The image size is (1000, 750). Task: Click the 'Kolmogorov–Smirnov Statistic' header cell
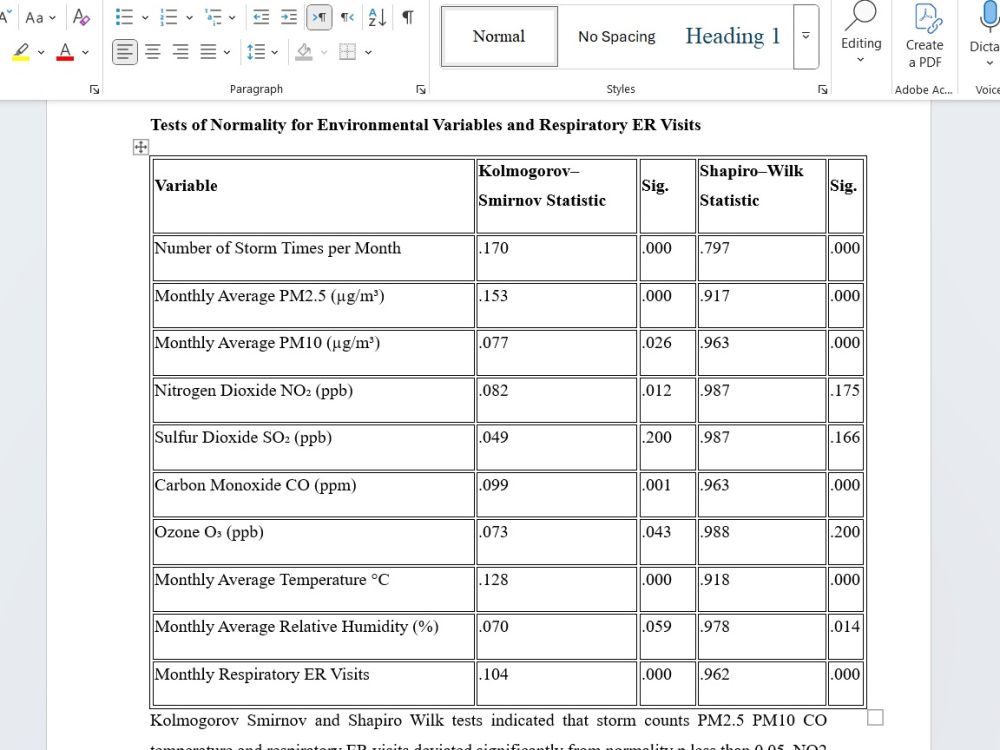[x=556, y=196]
